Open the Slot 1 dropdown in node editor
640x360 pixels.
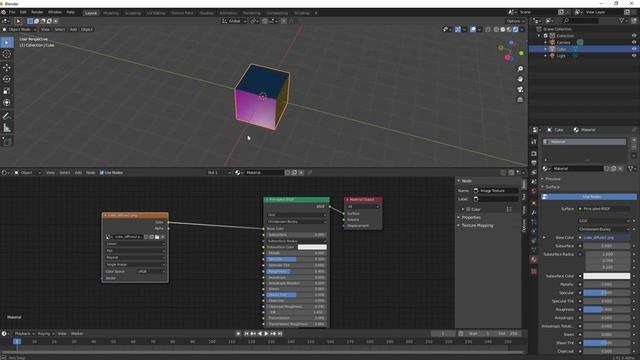tap(219, 173)
